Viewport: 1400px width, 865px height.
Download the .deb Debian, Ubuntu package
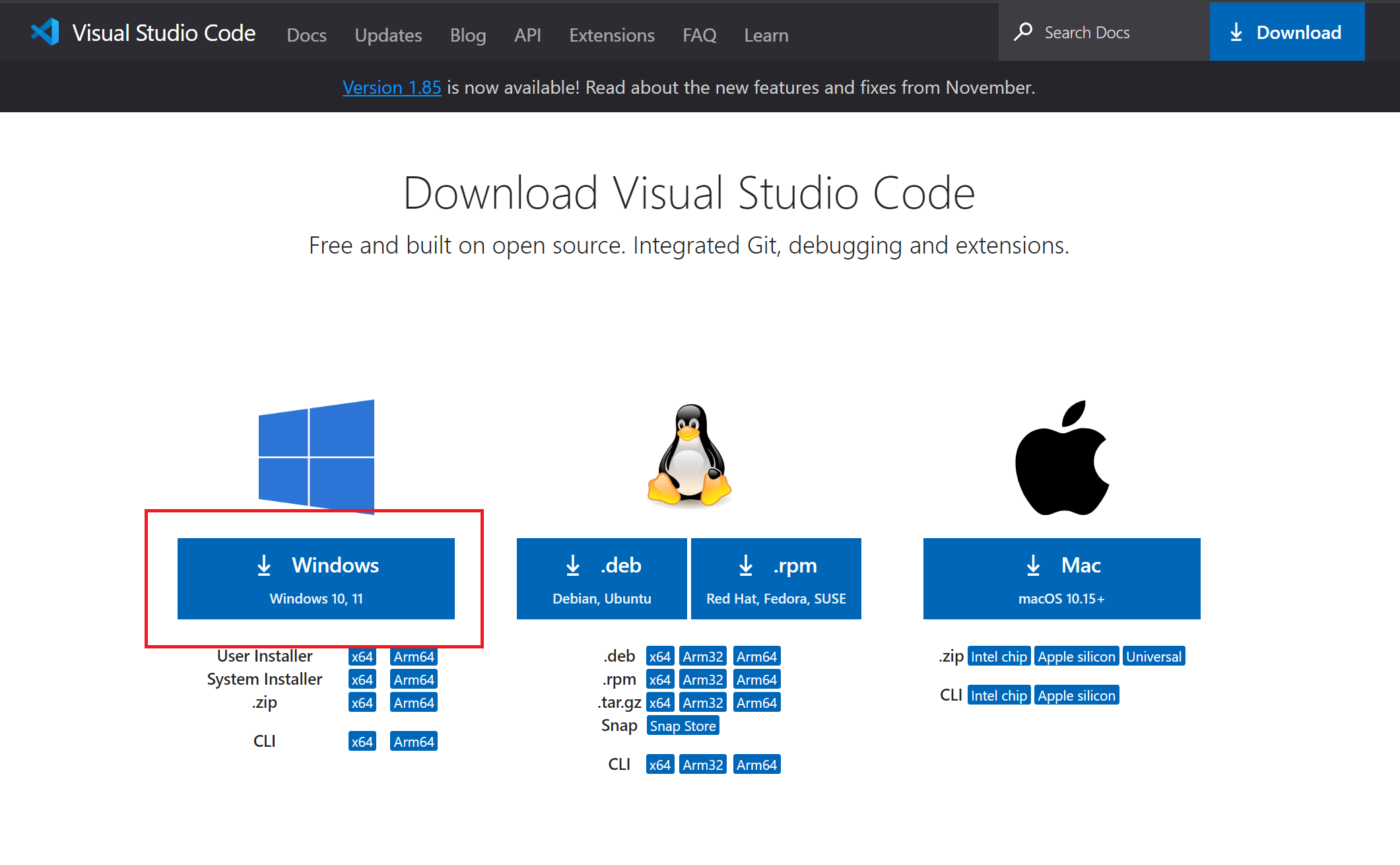(601, 578)
